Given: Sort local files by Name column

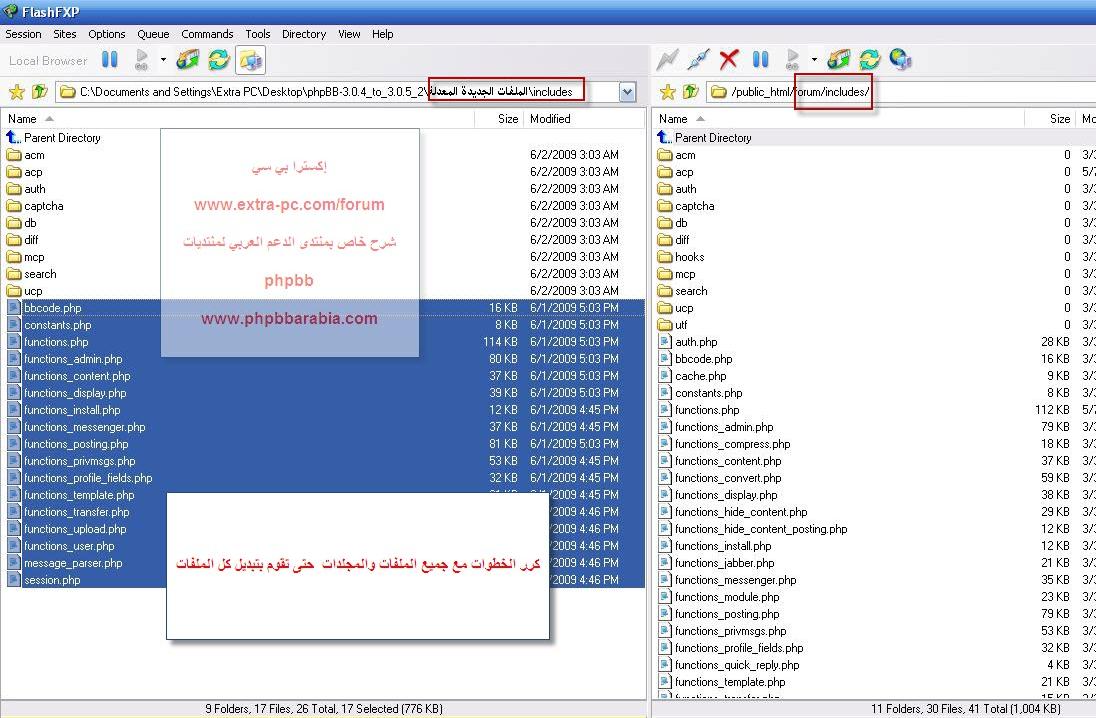Looking at the screenshot, I should [x=238, y=119].
